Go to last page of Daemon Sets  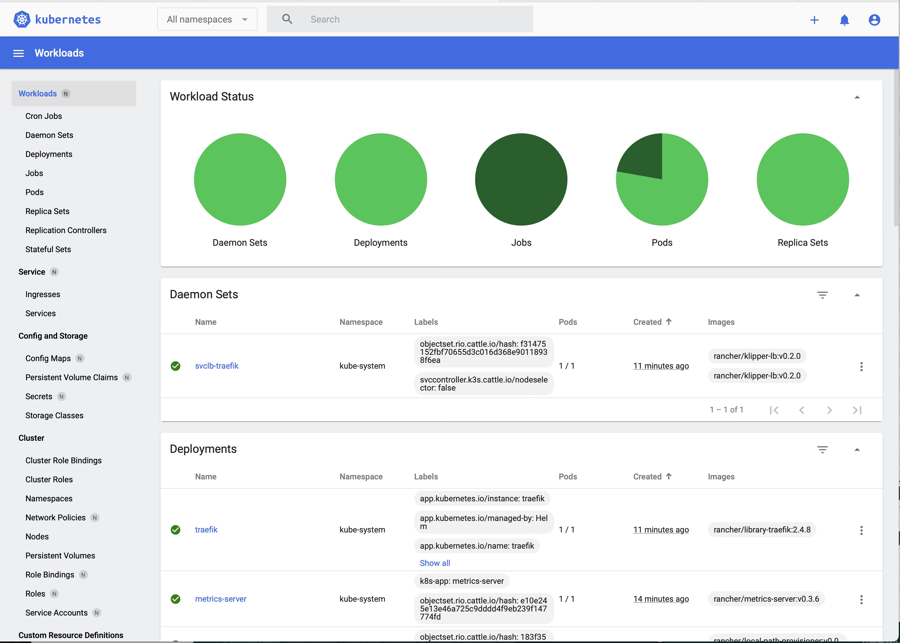(x=857, y=410)
